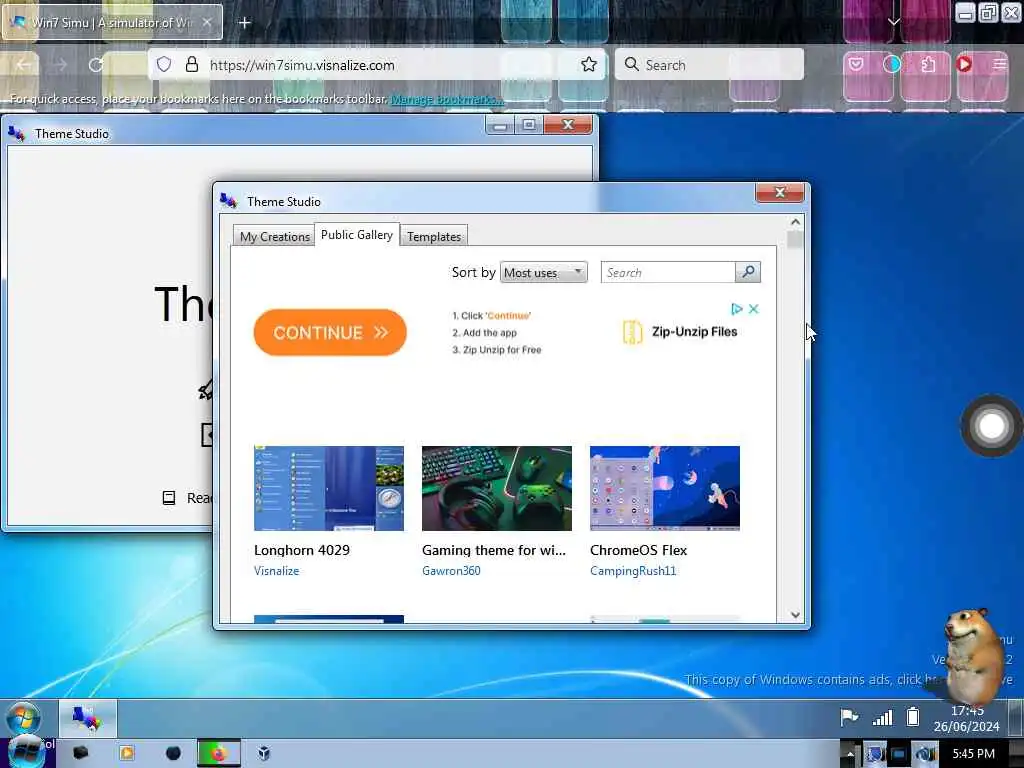The width and height of the screenshot is (1024, 768).
Task: Click the ChromeOS Flex title
Action: [x=638, y=550]
